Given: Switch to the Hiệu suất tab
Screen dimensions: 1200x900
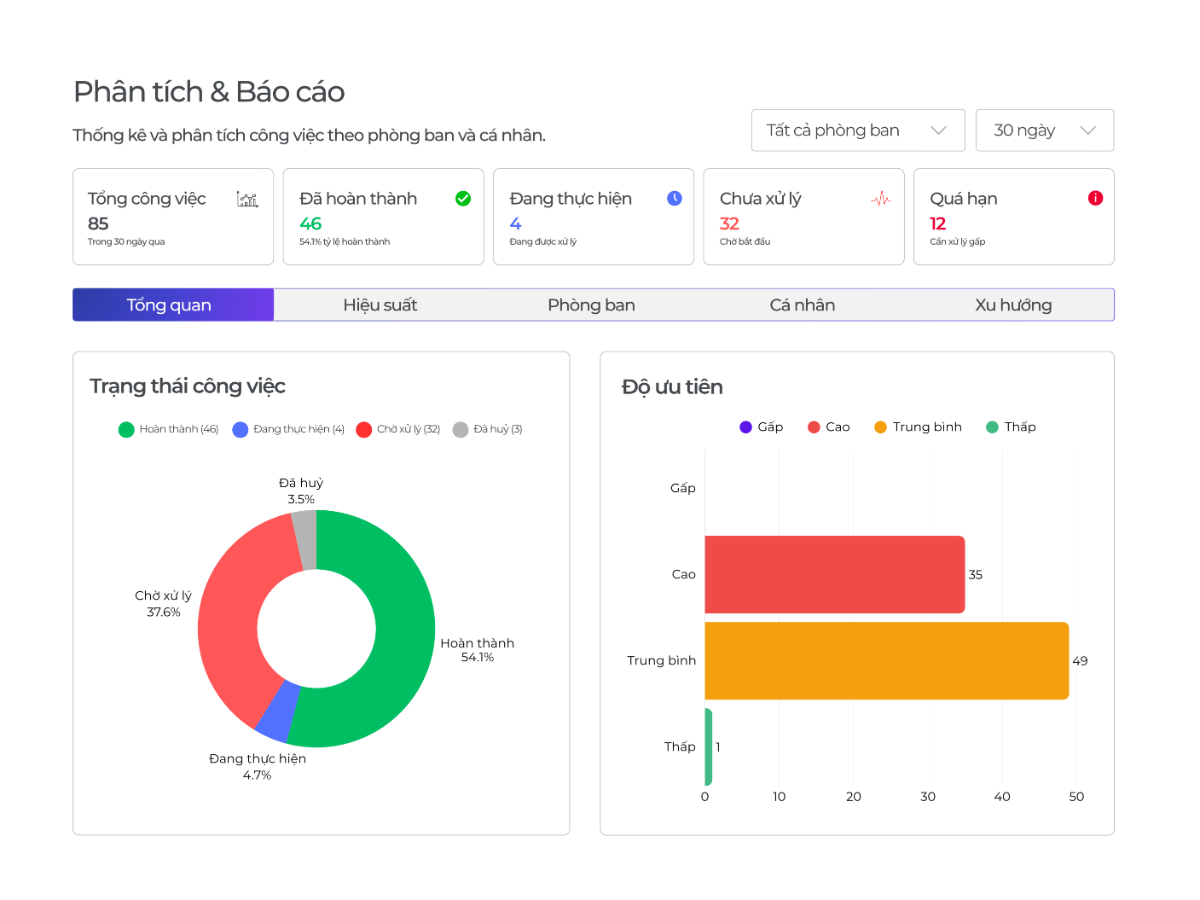Looking at the screenshot, I should point(380,305).
